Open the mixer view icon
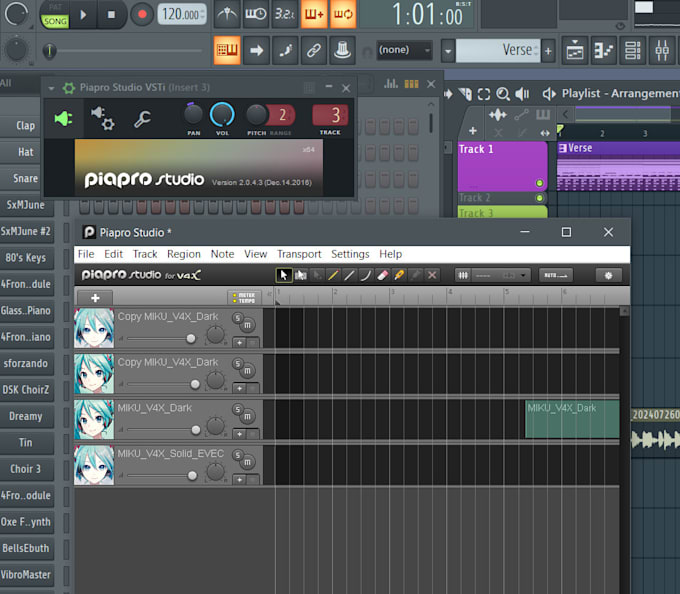The height and width of the screenshot is (594, 680). click(662, 51)
